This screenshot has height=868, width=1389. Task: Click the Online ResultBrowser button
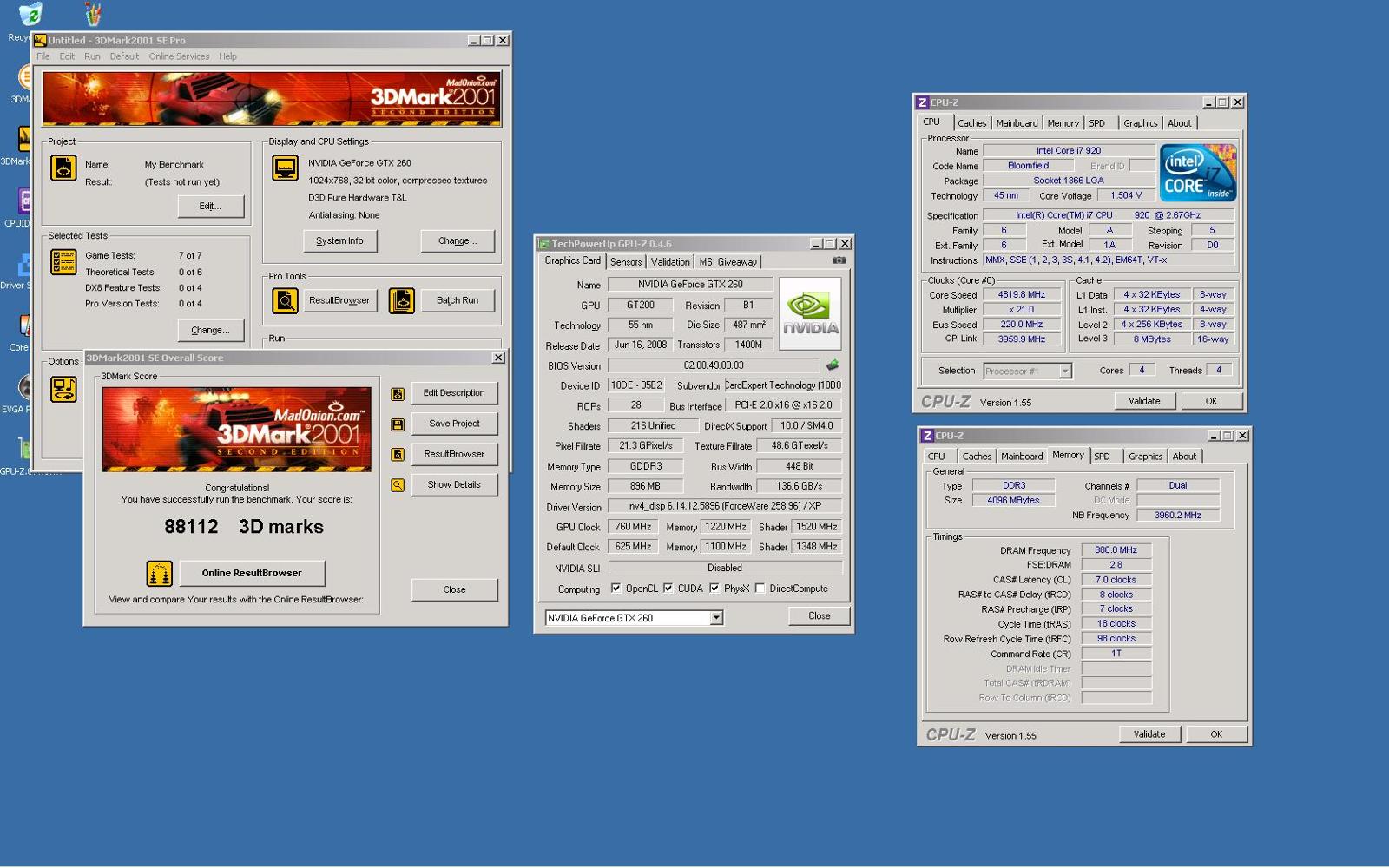click(x=252, y=574)
